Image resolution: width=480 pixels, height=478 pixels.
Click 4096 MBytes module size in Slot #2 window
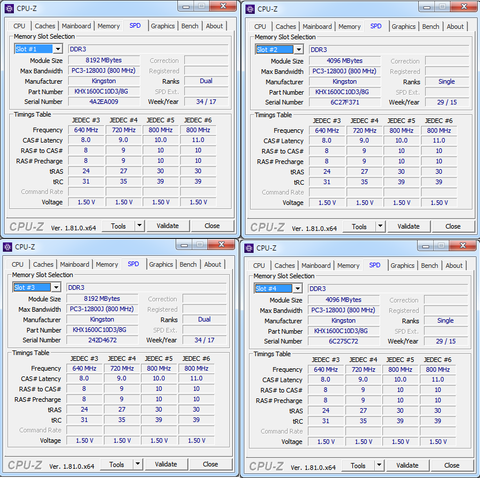pos(345,61)
